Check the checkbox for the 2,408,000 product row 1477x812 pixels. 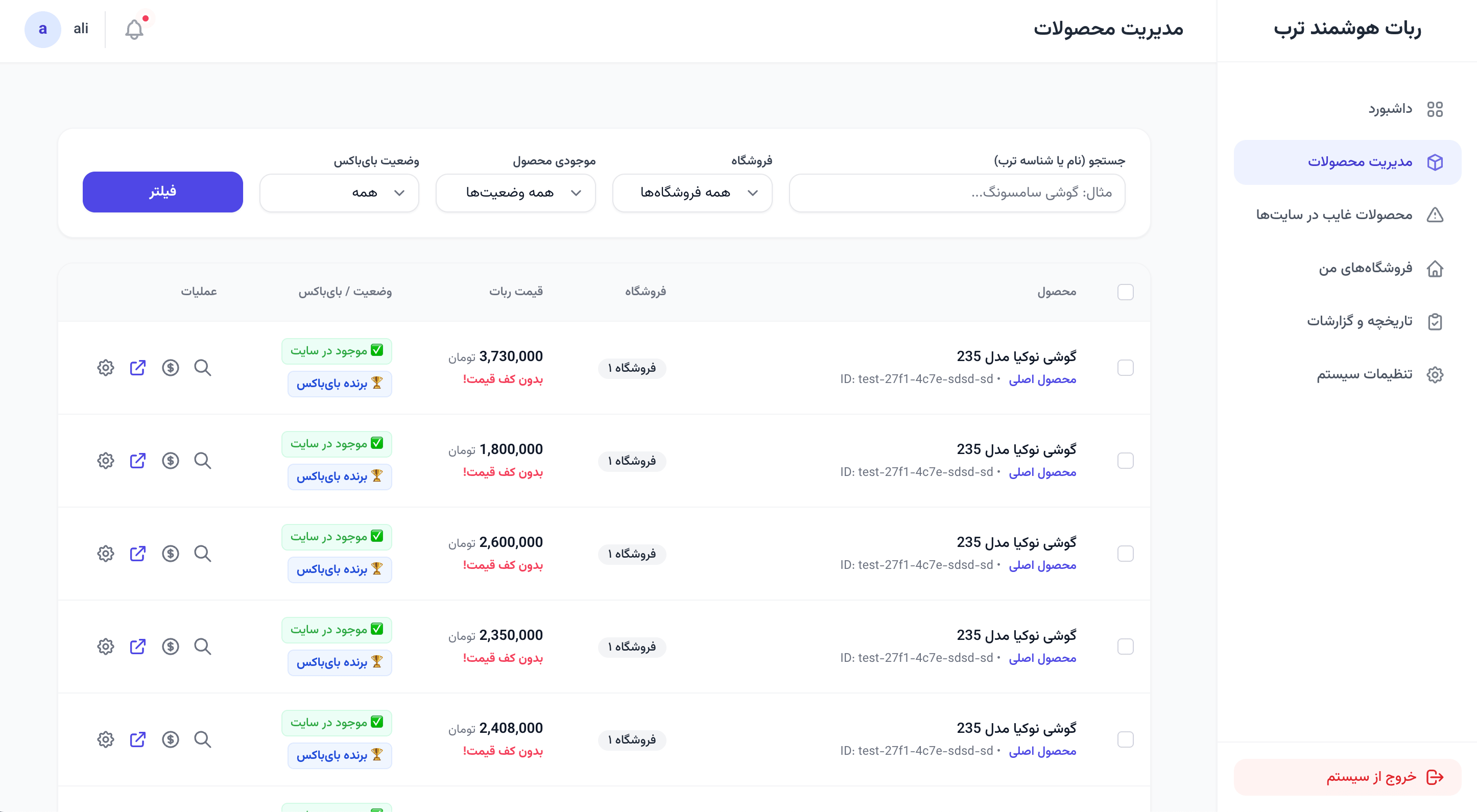[x=1126, y=739]
